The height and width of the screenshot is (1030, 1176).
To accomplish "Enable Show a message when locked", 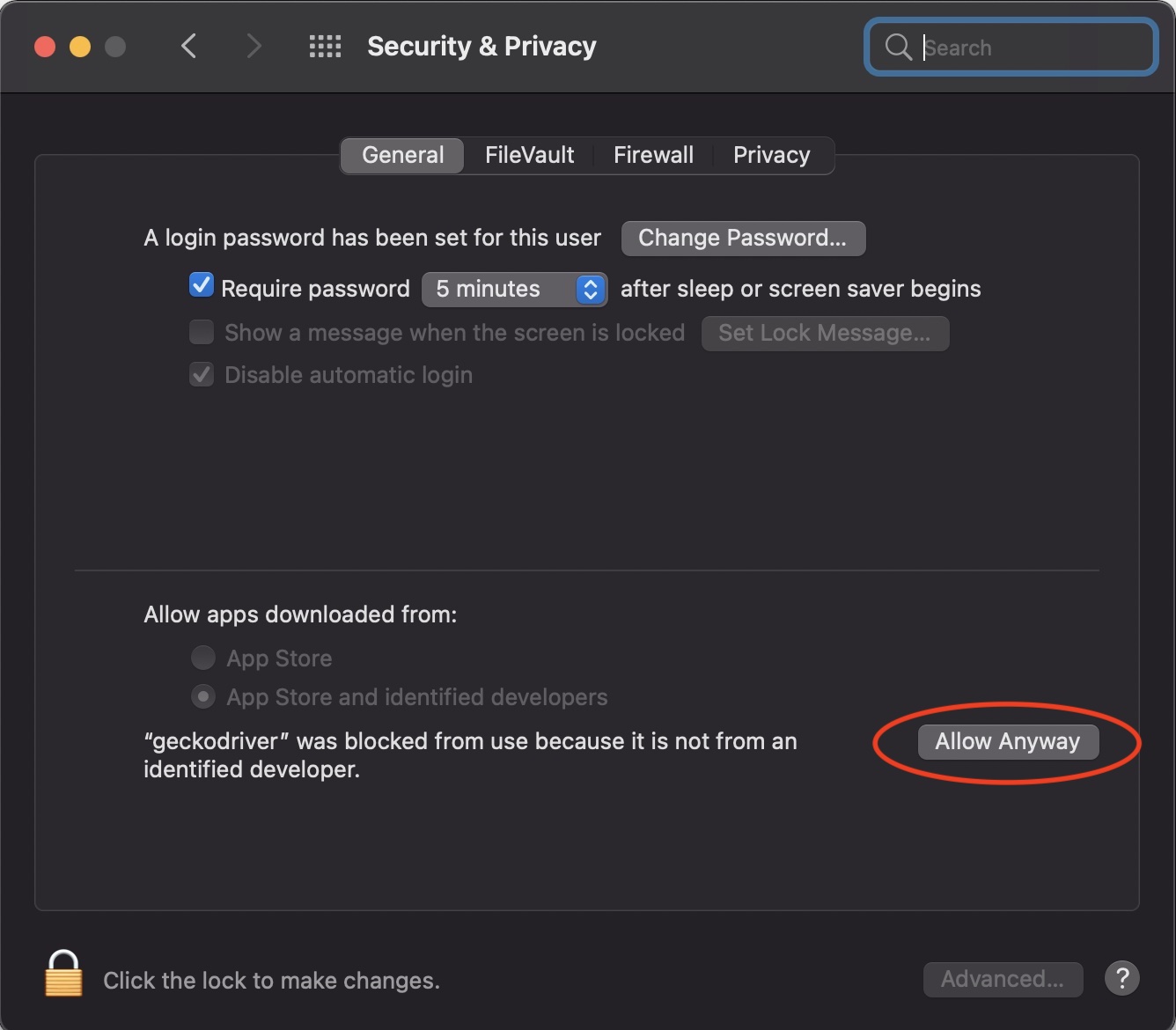I will pyautogui.click(x=202, y=332).
